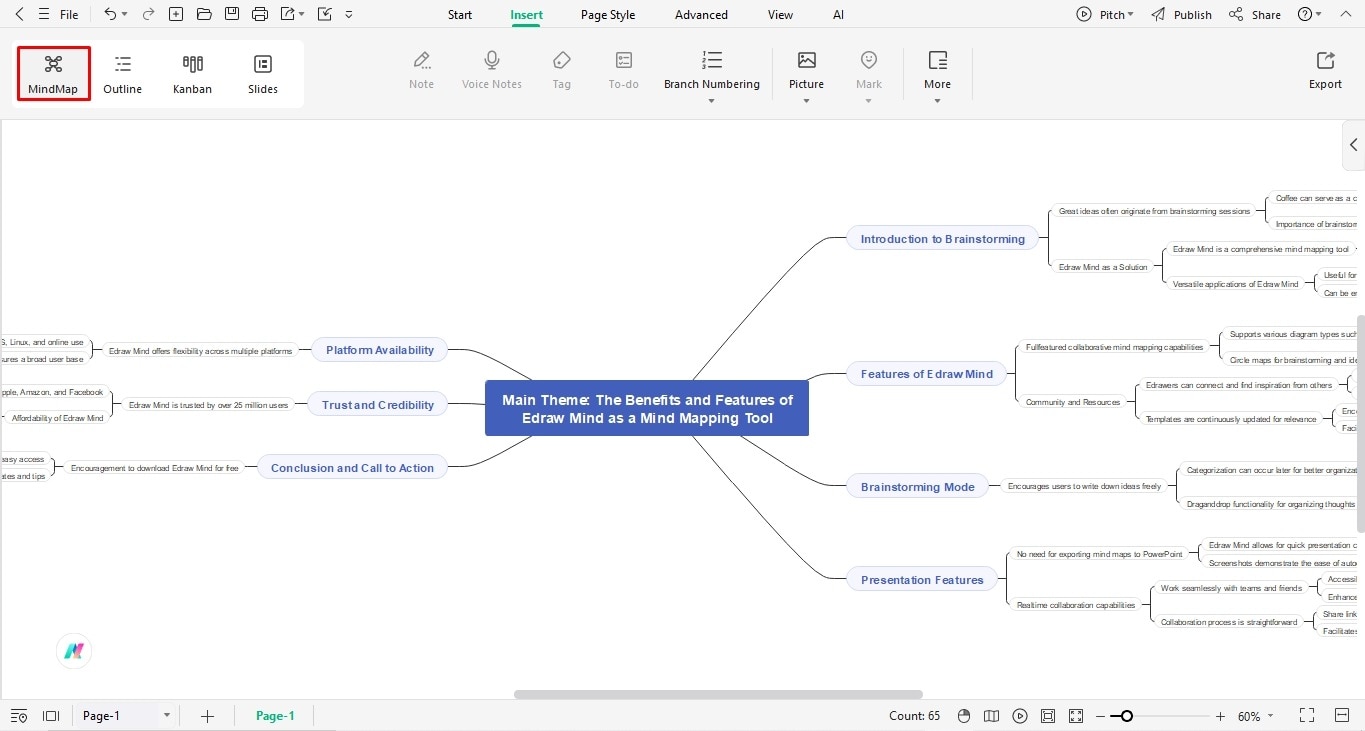Expand the right side panel arrow
Image resolution: width=1365 pixels, height=731 pixels.
1353,145
